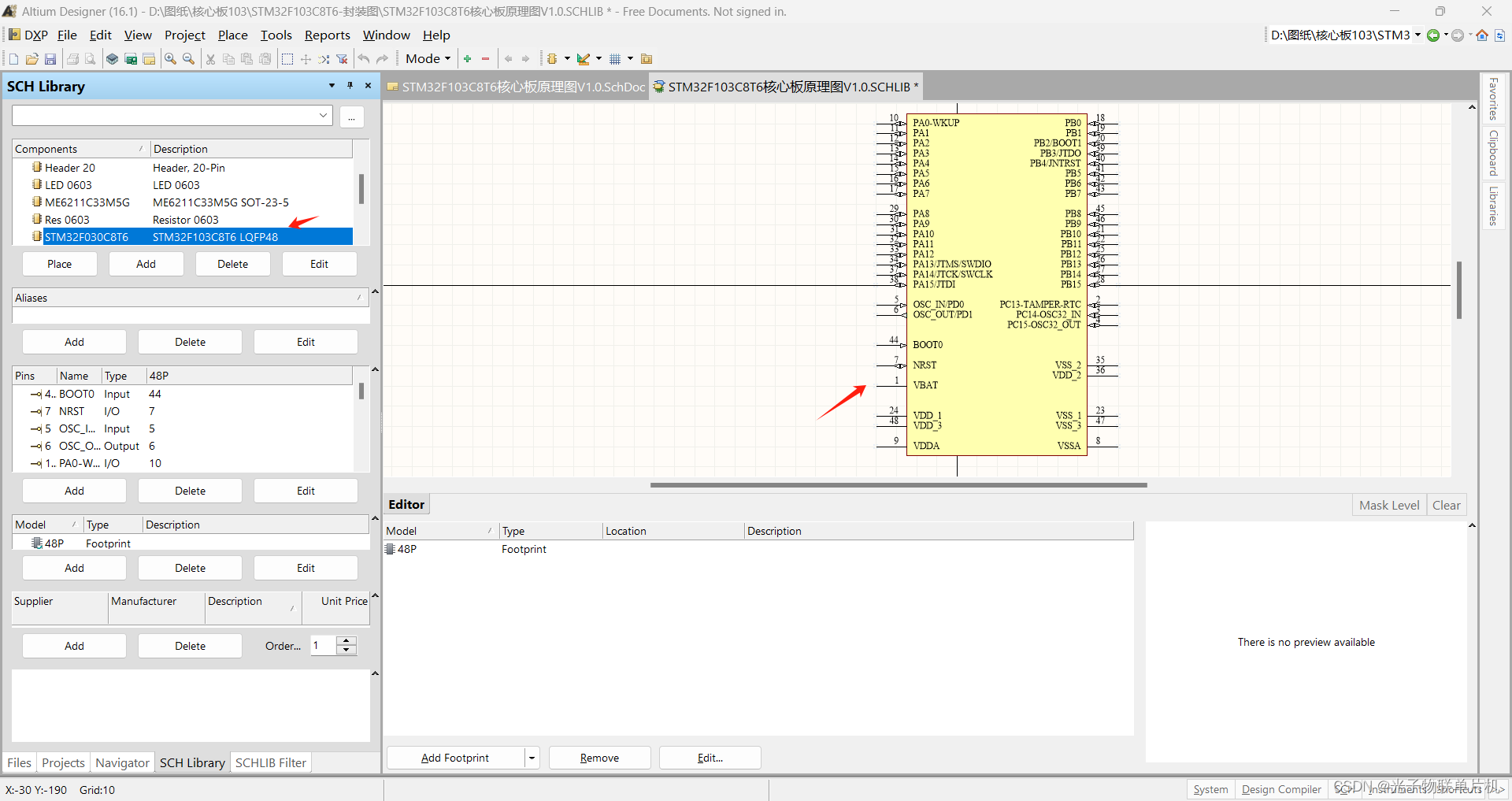Open the Libraries side panel
The image size is (1512, 801).
[1492, 206]
